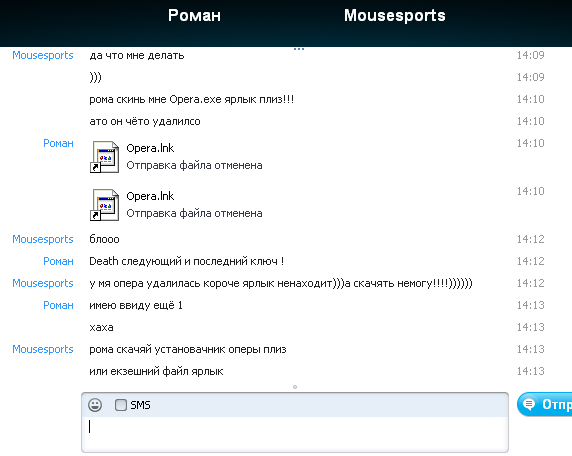Click the second 'Отправка файла отменена' status
Screen dimensions: 572x456
[194, 213]
